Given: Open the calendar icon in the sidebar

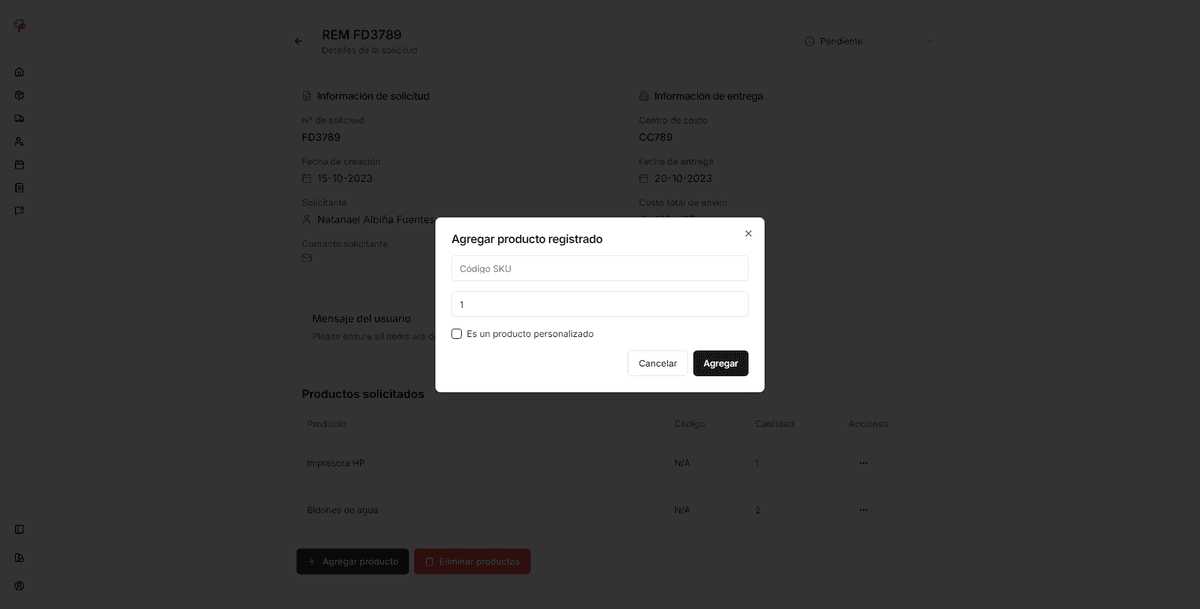Looking at the screenshot, I should [19, 164].
